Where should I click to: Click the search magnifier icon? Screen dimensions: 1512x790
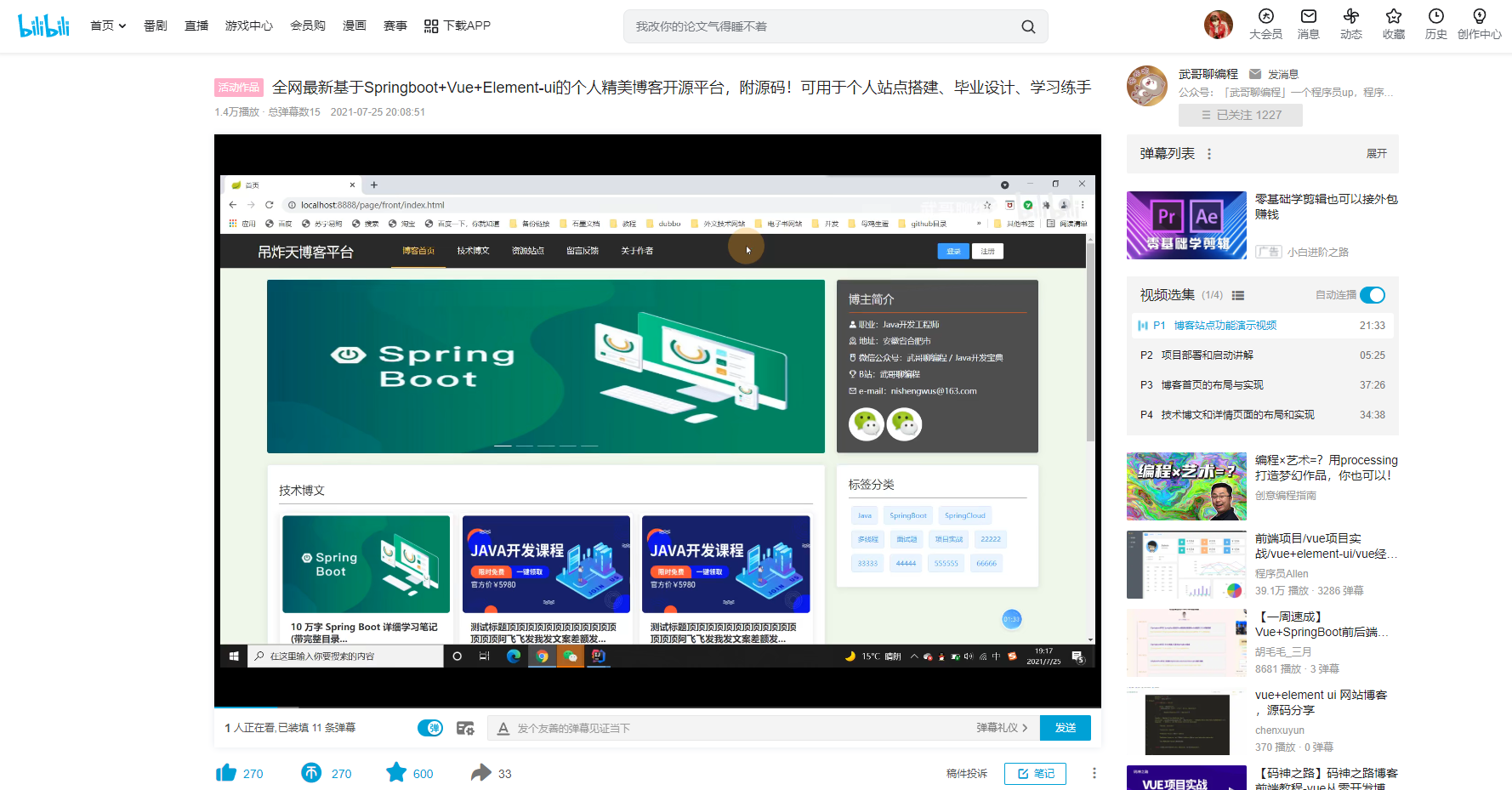click(x=1028, y=26)
